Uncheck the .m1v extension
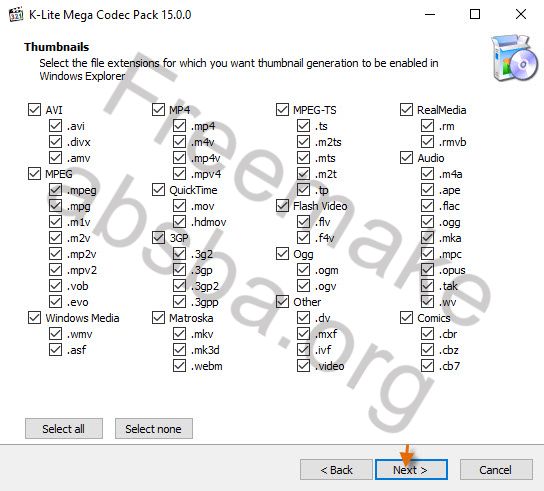Viewport: 544px width, 491px height. 56,221
